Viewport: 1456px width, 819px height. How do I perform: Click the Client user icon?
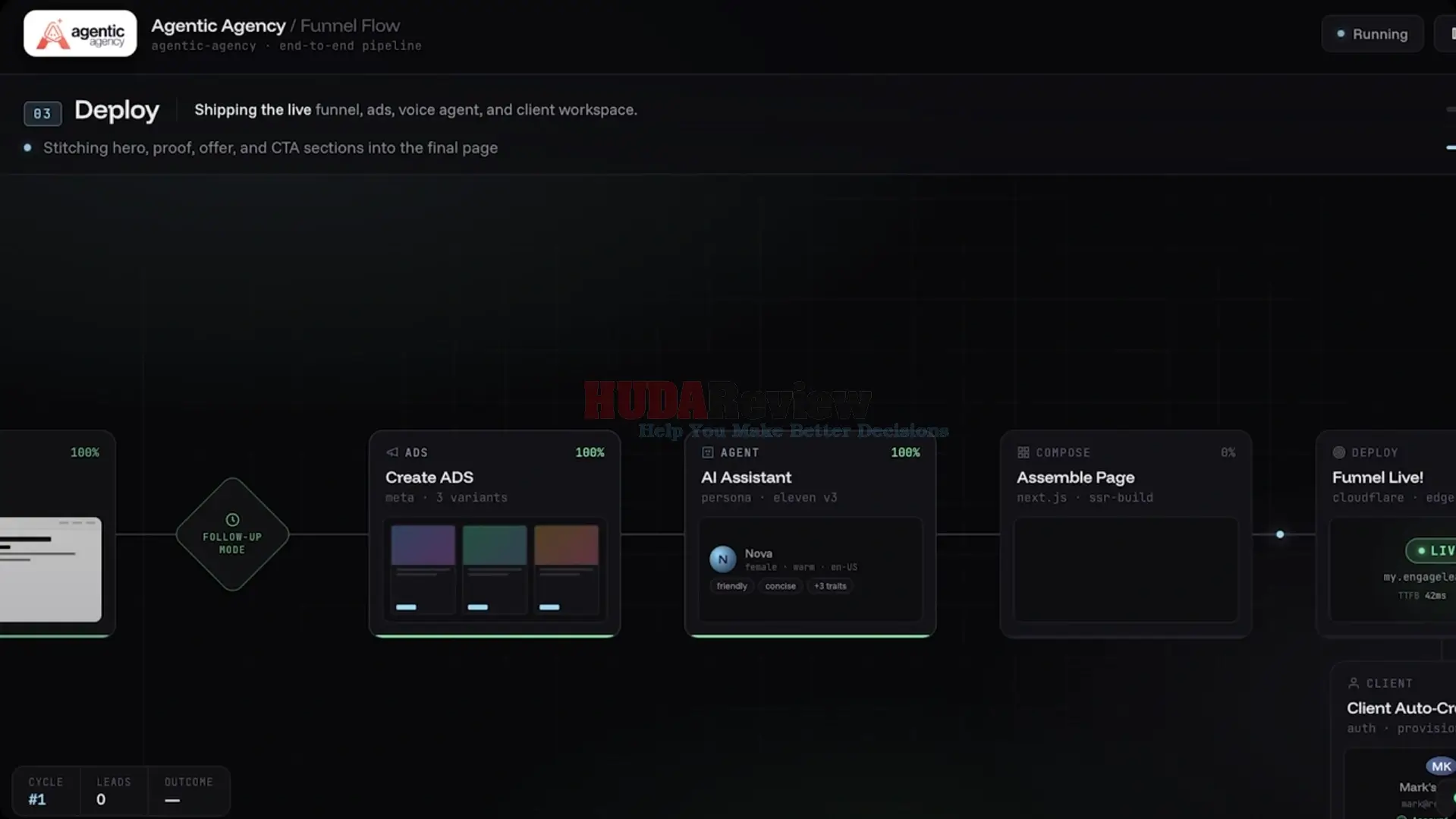1354,683
